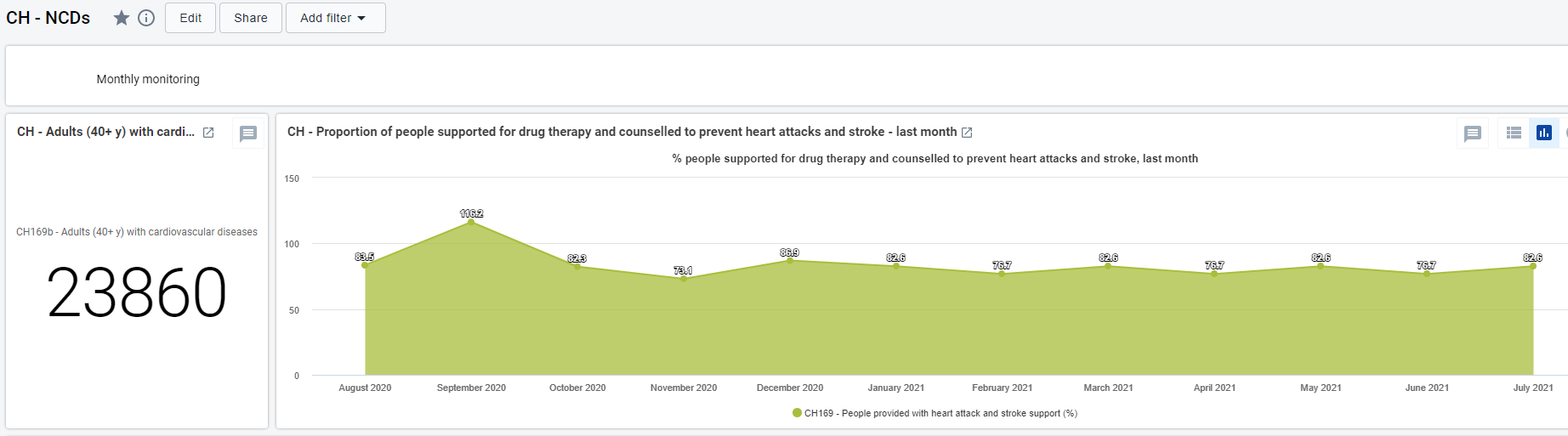The width and height of the screenshot is (1568, 436).
Task: Show interpretations for the Proportion chart
Action: [x=1473, y=133]
